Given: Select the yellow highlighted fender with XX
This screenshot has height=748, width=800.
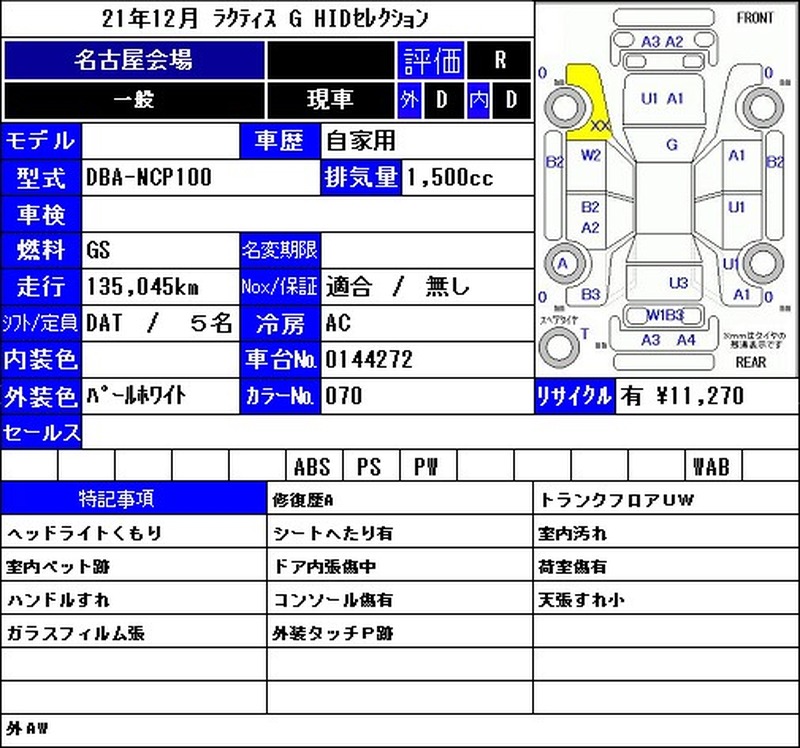Looking at the screenshot, I should [x=587, y=102].
